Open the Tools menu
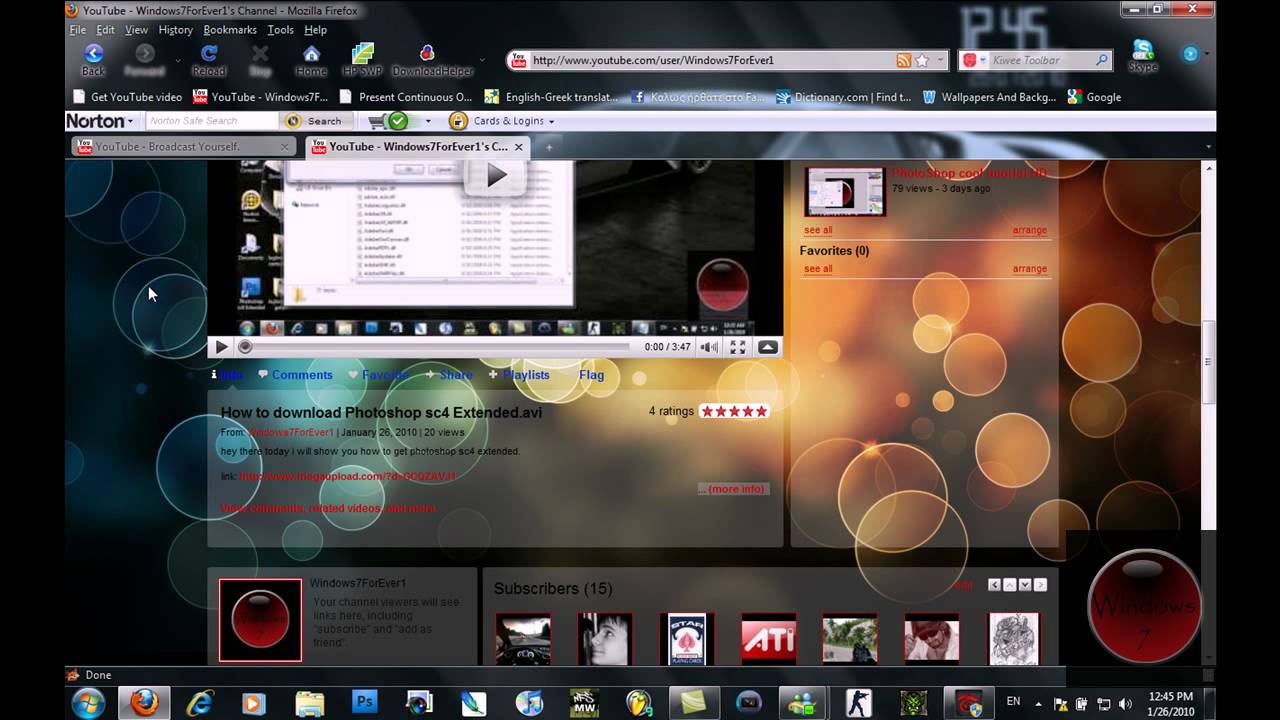The width and height of the screenshot is (1280, 720). tap(281, 30)
